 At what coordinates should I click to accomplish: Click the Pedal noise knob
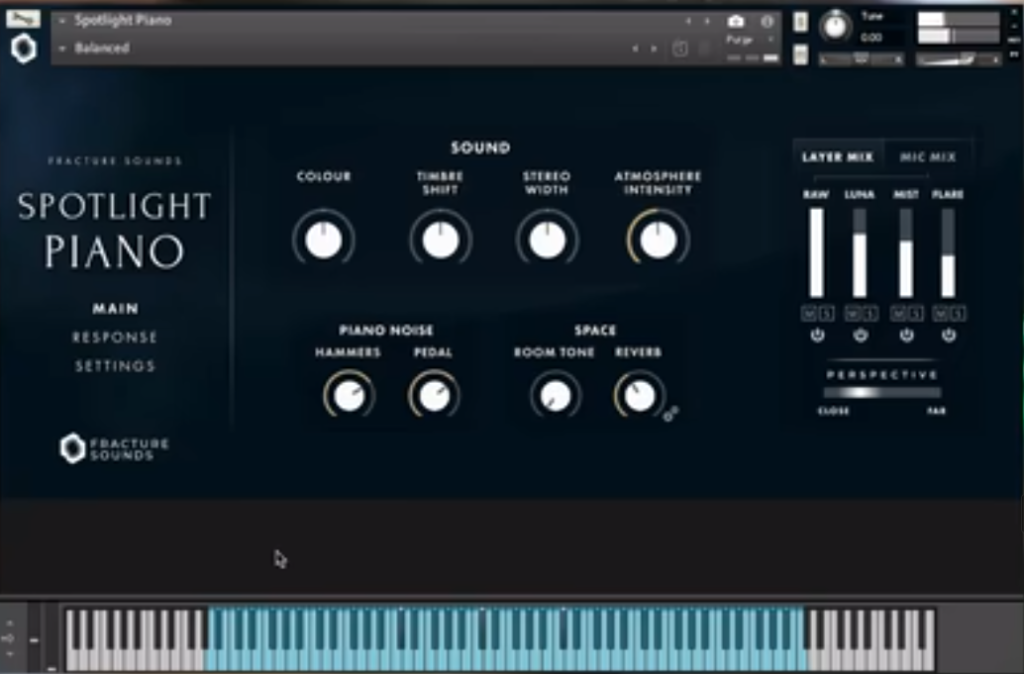[434, 395]
